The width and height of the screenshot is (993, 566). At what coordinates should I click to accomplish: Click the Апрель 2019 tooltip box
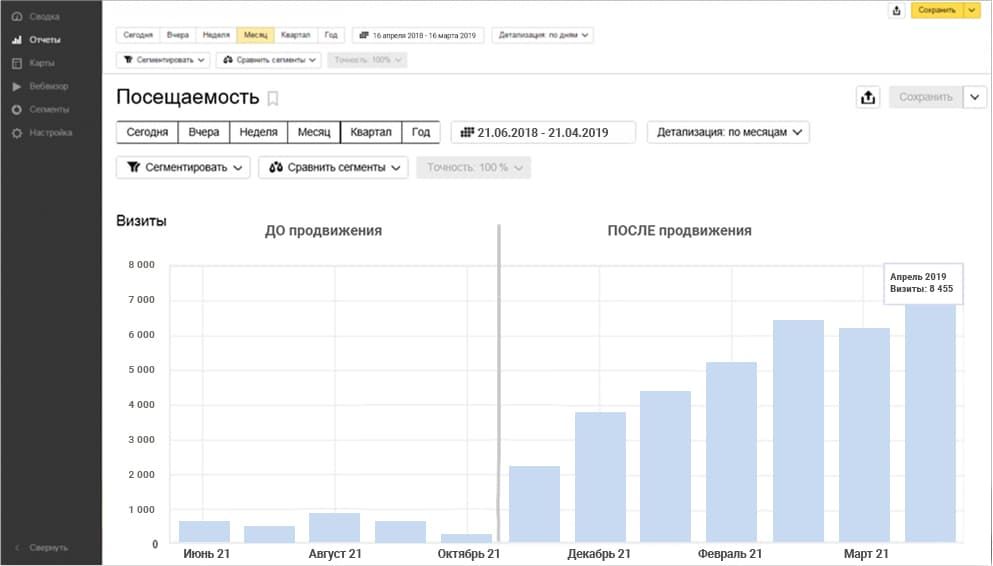click(923, 283)
